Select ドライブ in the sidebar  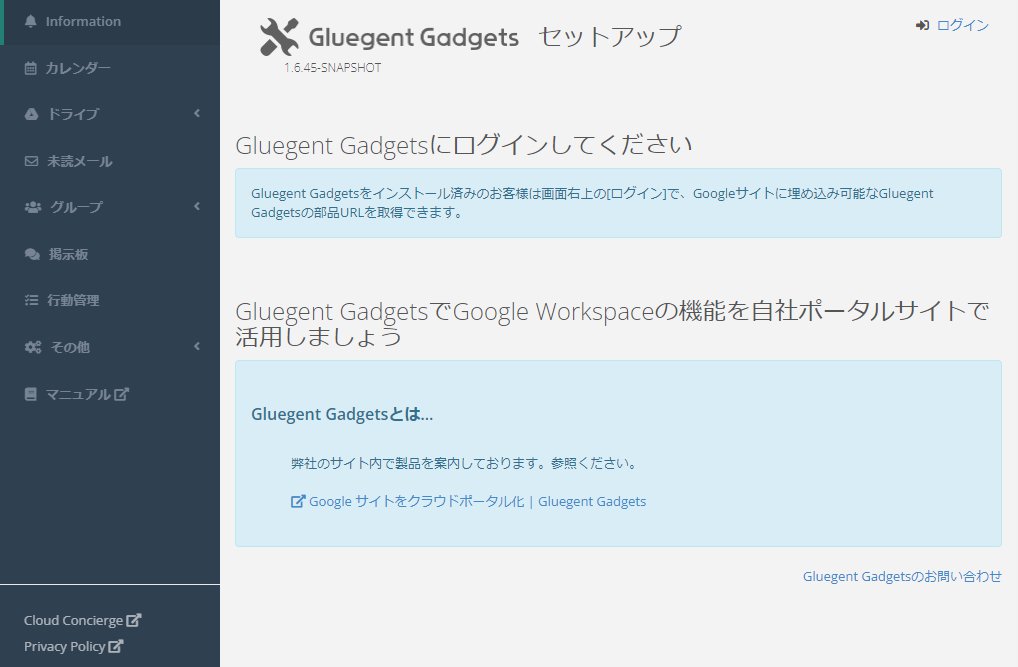(110, 114)
